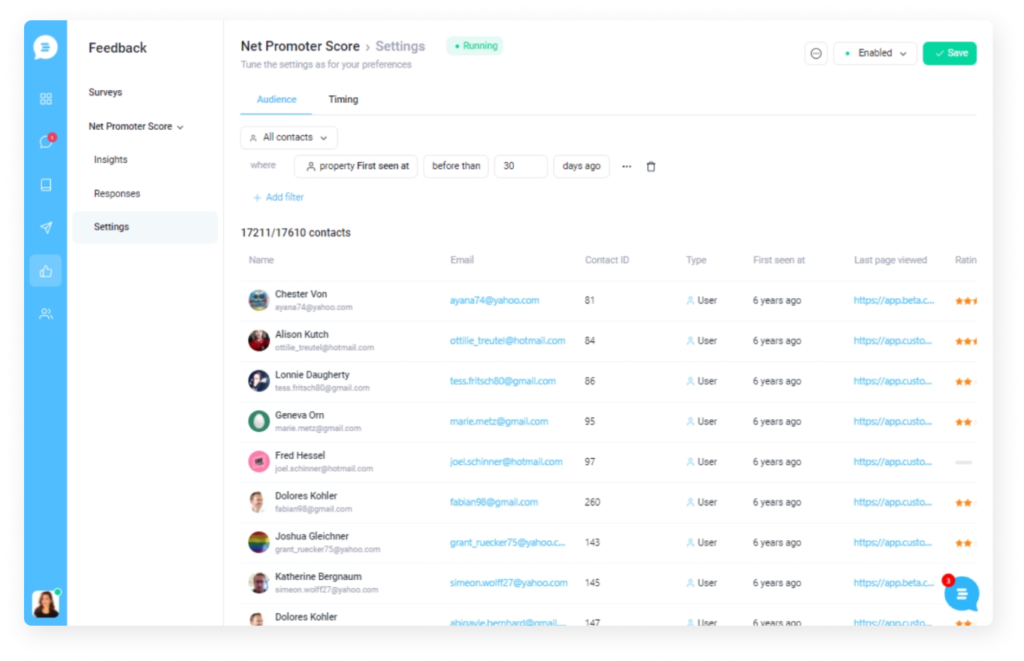
Task: Click the Name column header
Action: [261, 260]
